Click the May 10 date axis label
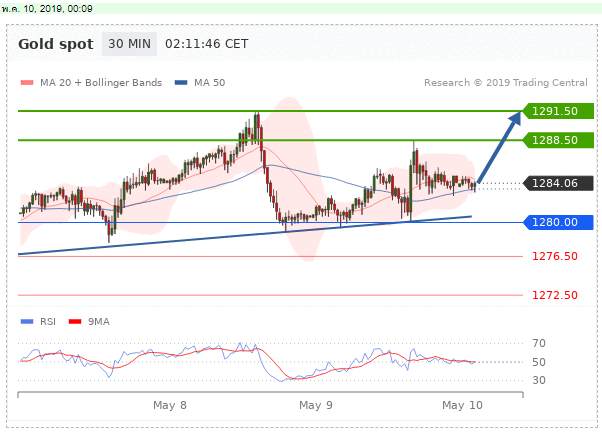The height and width of the screenshot is (434, 602). point(462,405)
